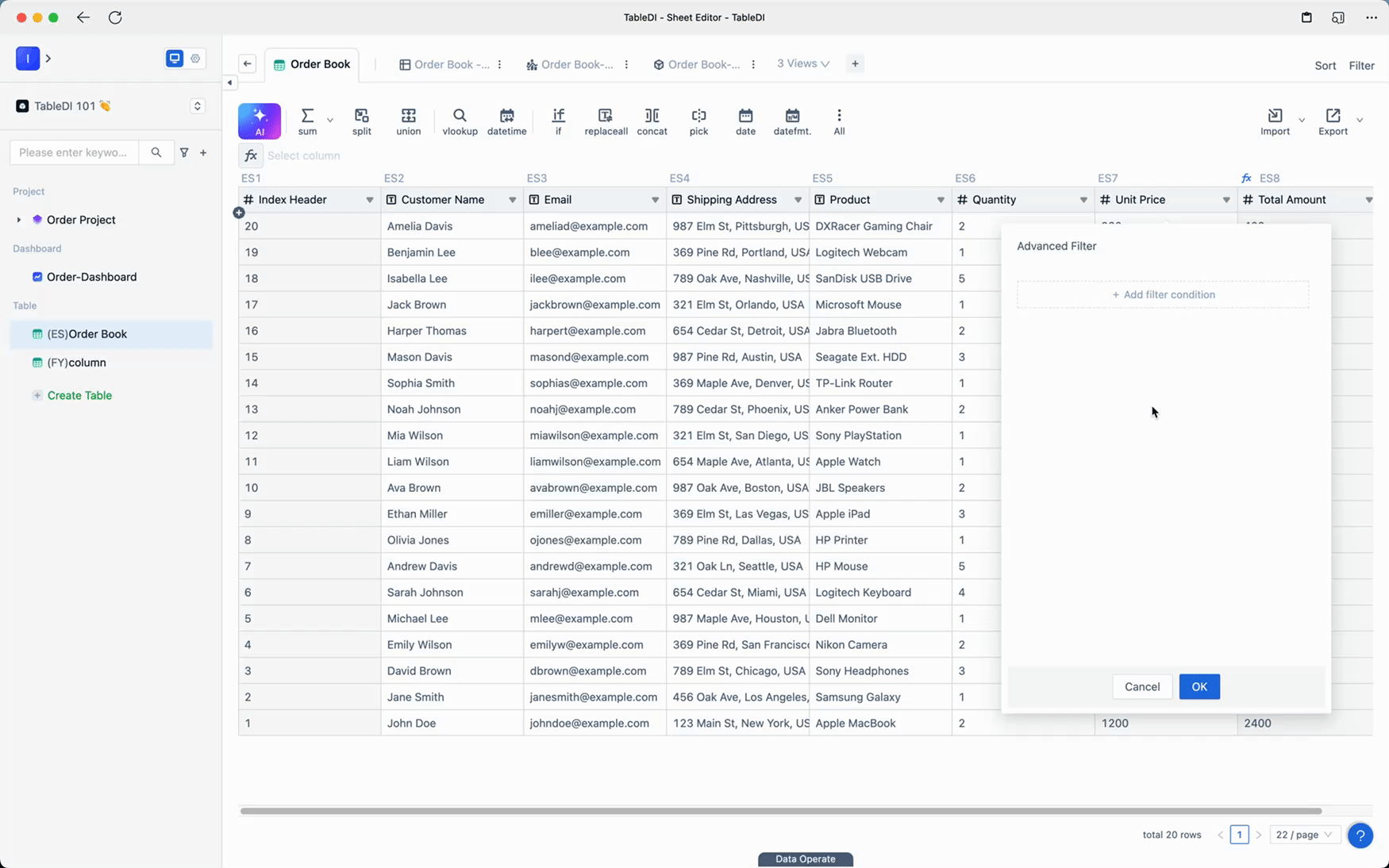Add a row with plus circle

(x=239, y=213)
